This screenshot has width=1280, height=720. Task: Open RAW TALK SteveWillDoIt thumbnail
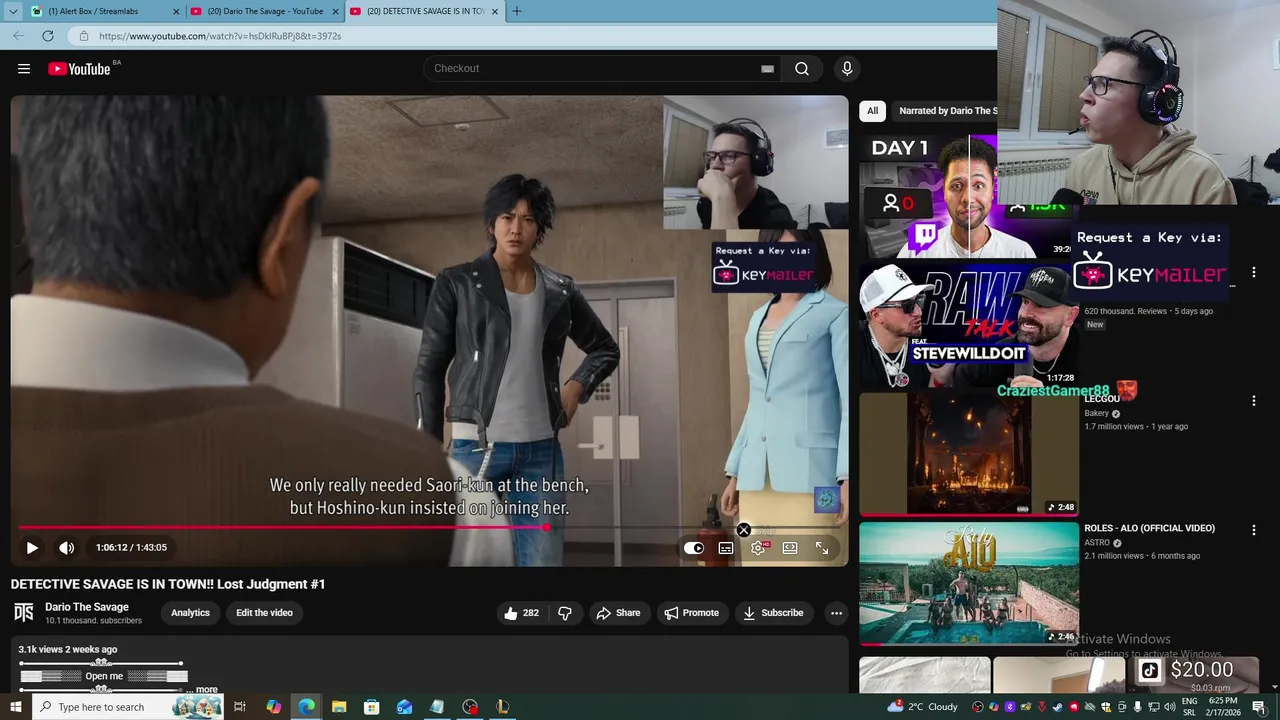[969, 326]
